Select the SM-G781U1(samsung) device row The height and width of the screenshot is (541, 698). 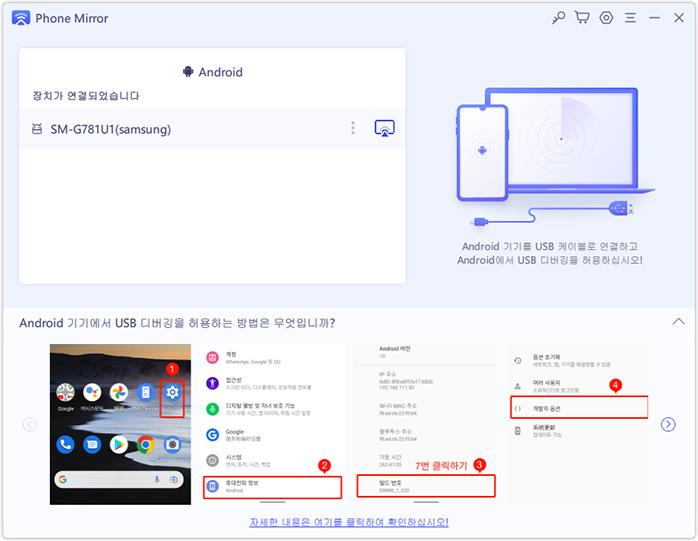point(180,129)
